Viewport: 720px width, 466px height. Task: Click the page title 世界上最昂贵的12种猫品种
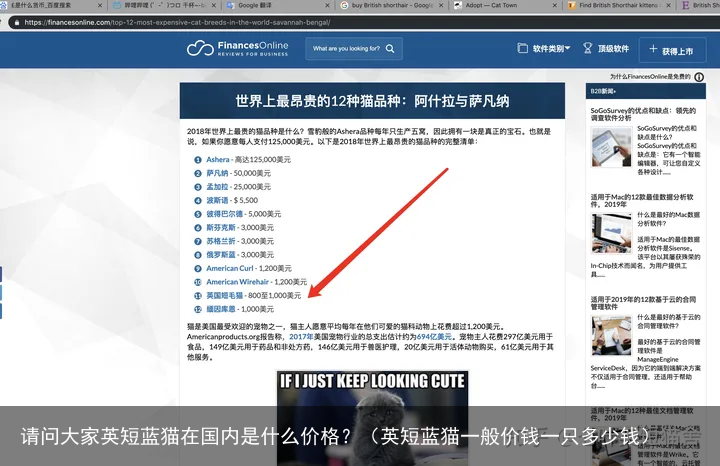point(372,101)
